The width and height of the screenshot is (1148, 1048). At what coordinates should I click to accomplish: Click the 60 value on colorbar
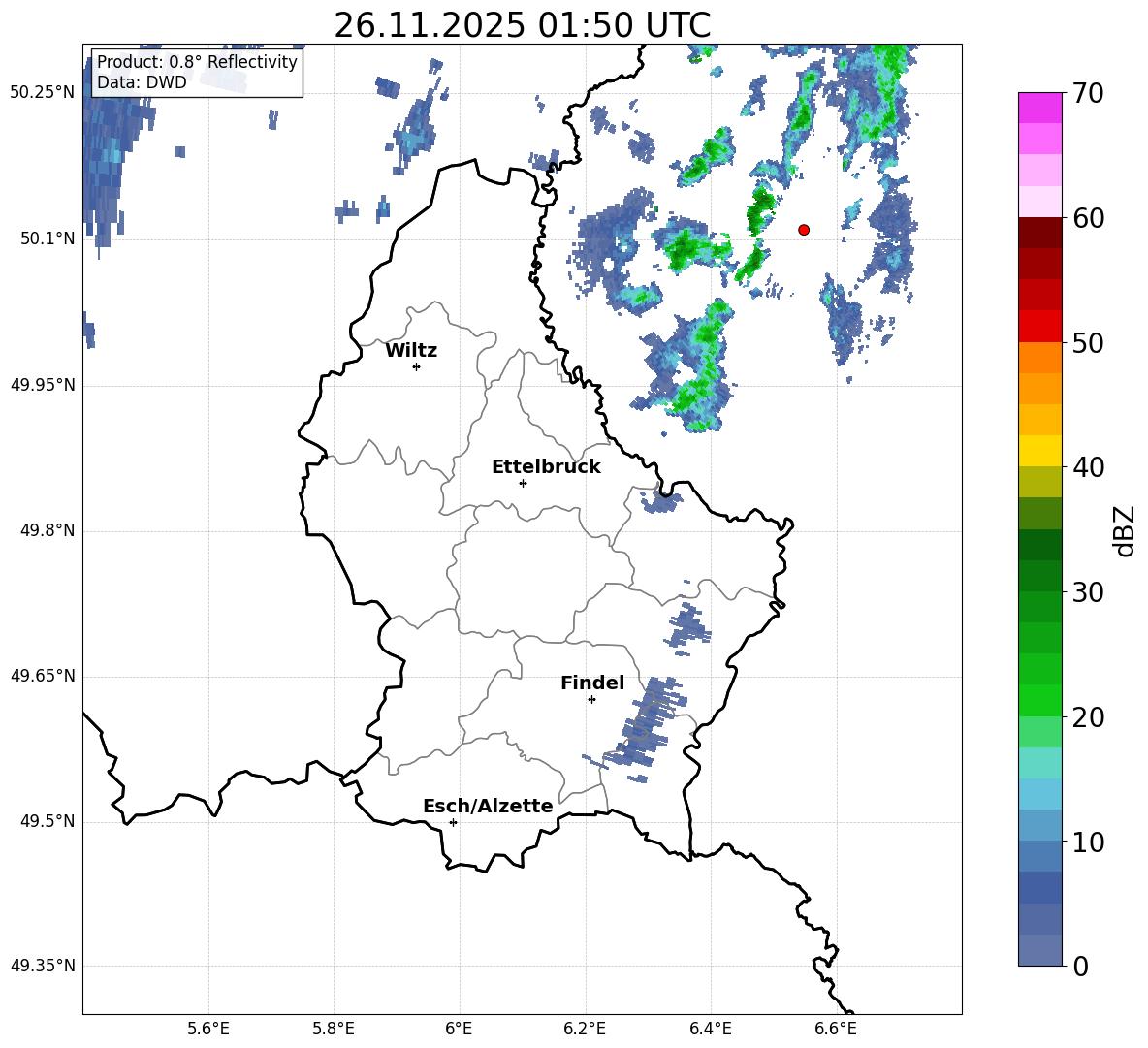(x=1088, y=218)
